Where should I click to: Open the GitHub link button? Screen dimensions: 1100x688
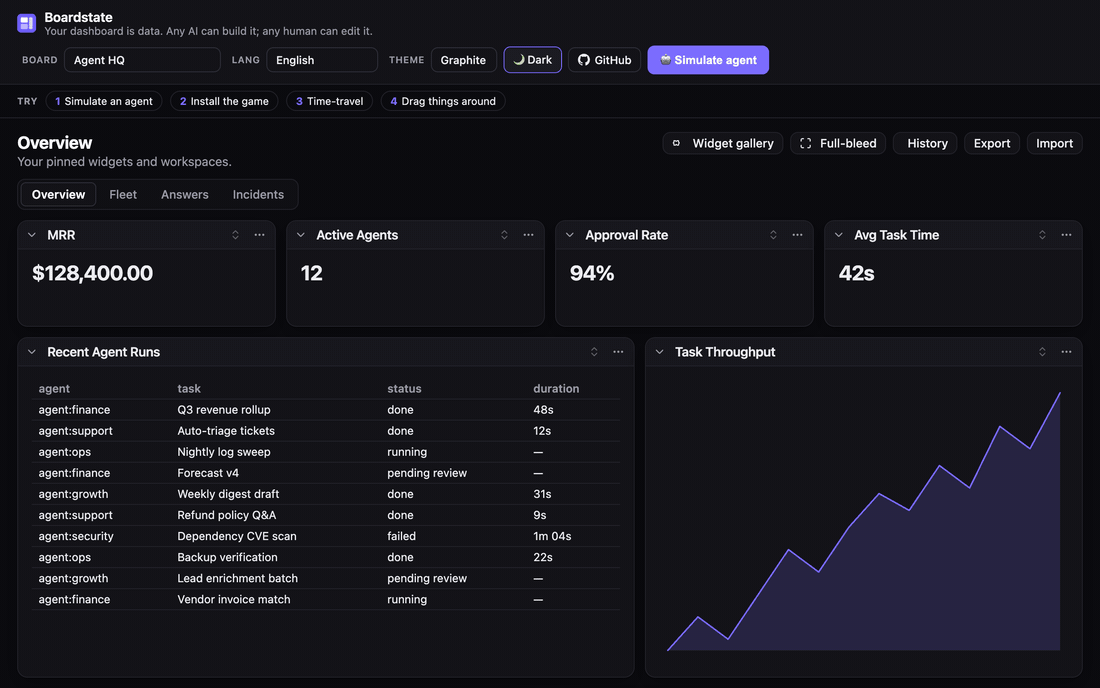pos(604,60)
